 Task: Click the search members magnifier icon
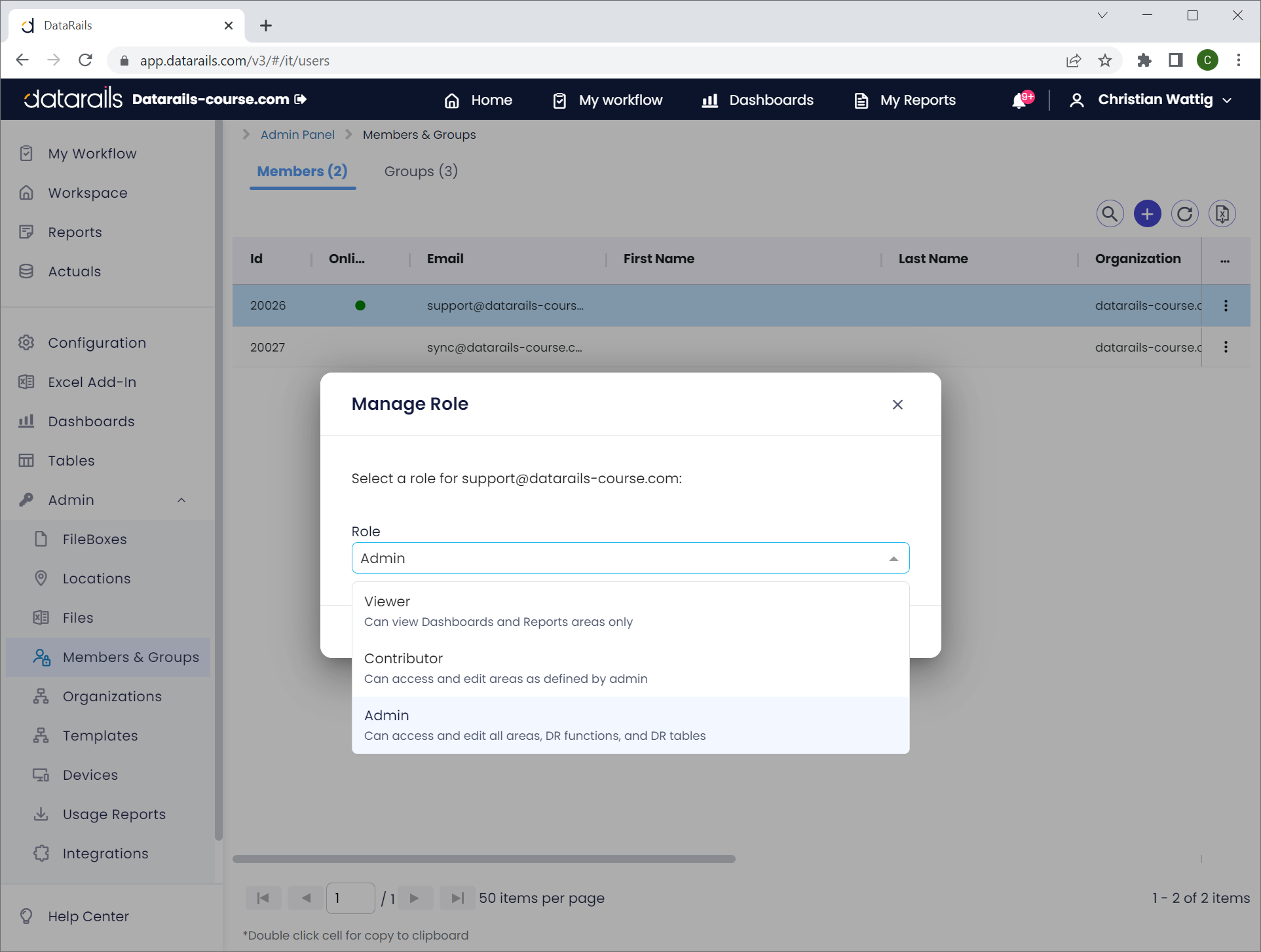1110,214
